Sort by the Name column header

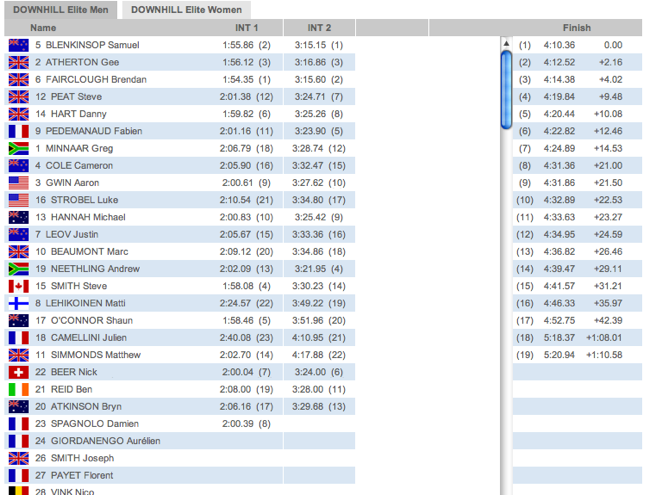[x=43, y=28]
